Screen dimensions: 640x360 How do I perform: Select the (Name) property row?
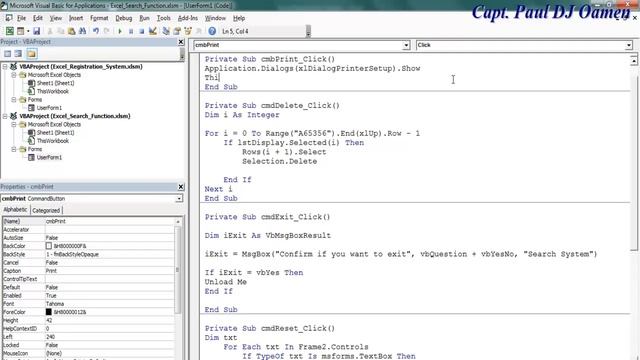[88, 221]
